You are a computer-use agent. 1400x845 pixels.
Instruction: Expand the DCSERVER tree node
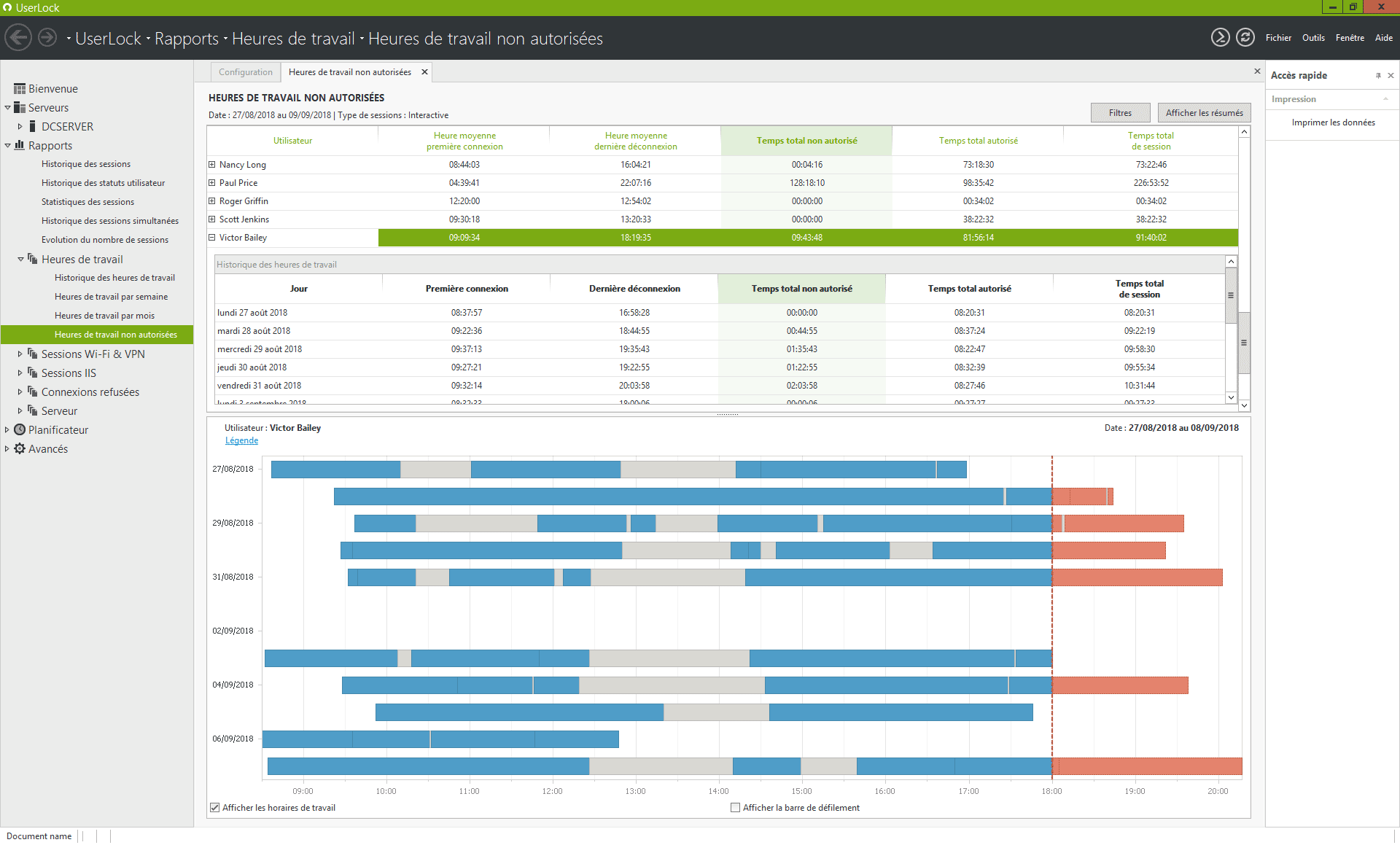[x=20, y=127]
